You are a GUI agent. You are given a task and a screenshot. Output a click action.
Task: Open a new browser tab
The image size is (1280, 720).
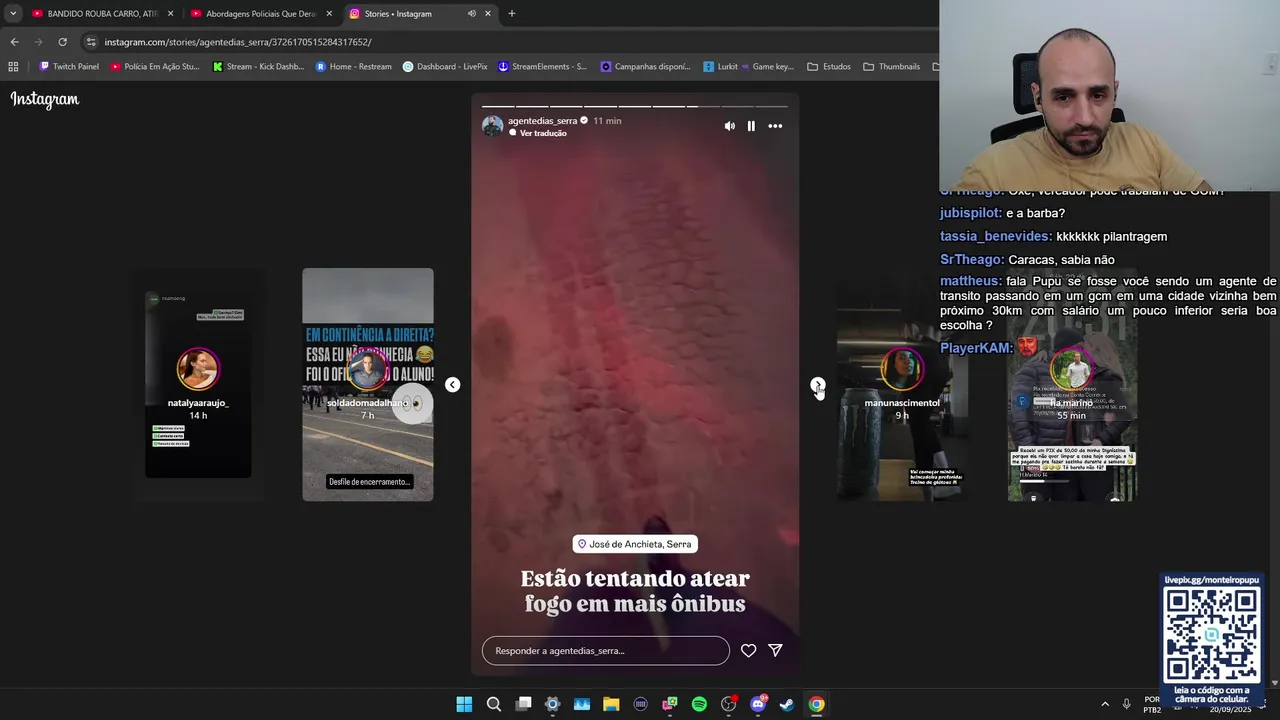[512, 14]
